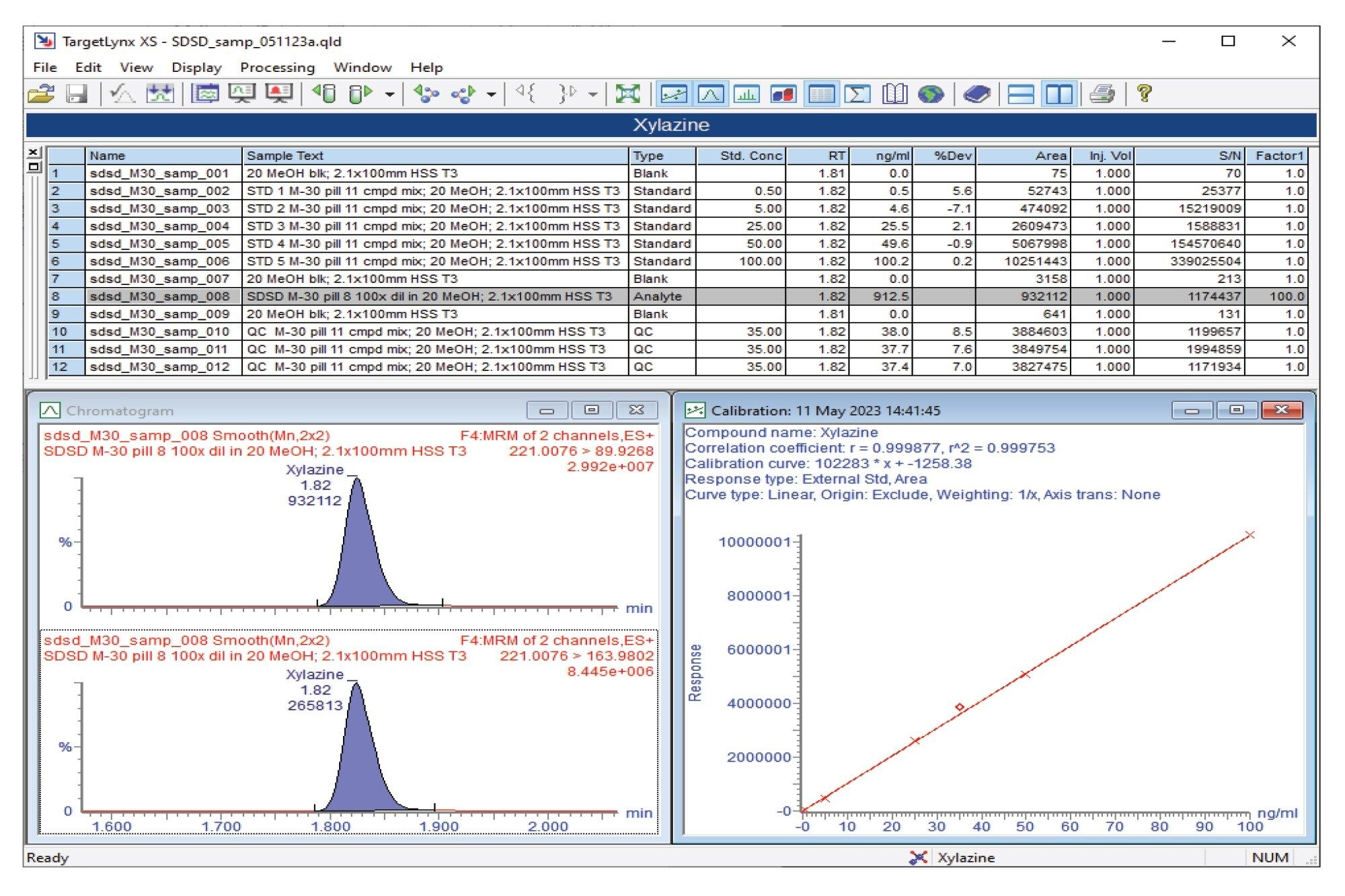The width and height of the screenshot is (1345, 896).
Task: Click the Sample Text column header
Action: 435,155
